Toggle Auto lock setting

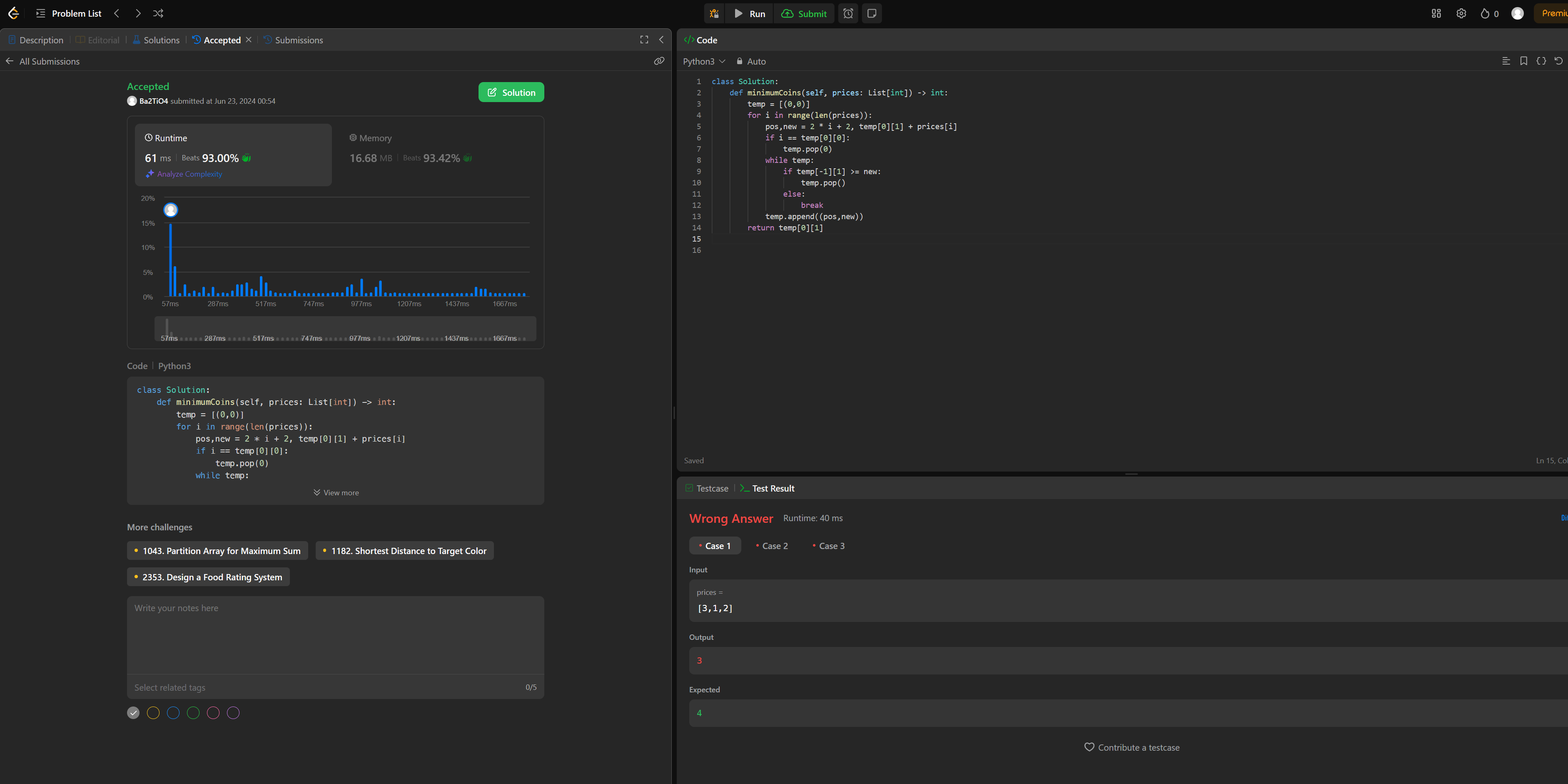pyautogui.click(x=751, y=62)
